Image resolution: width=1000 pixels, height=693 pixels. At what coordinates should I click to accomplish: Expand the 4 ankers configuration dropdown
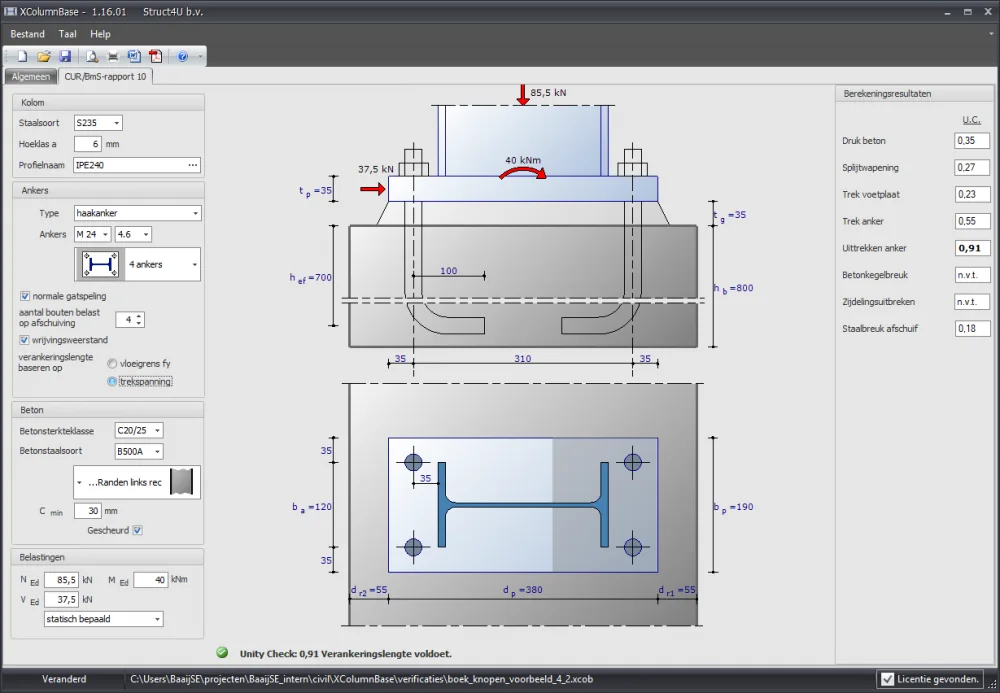(195, 265)
